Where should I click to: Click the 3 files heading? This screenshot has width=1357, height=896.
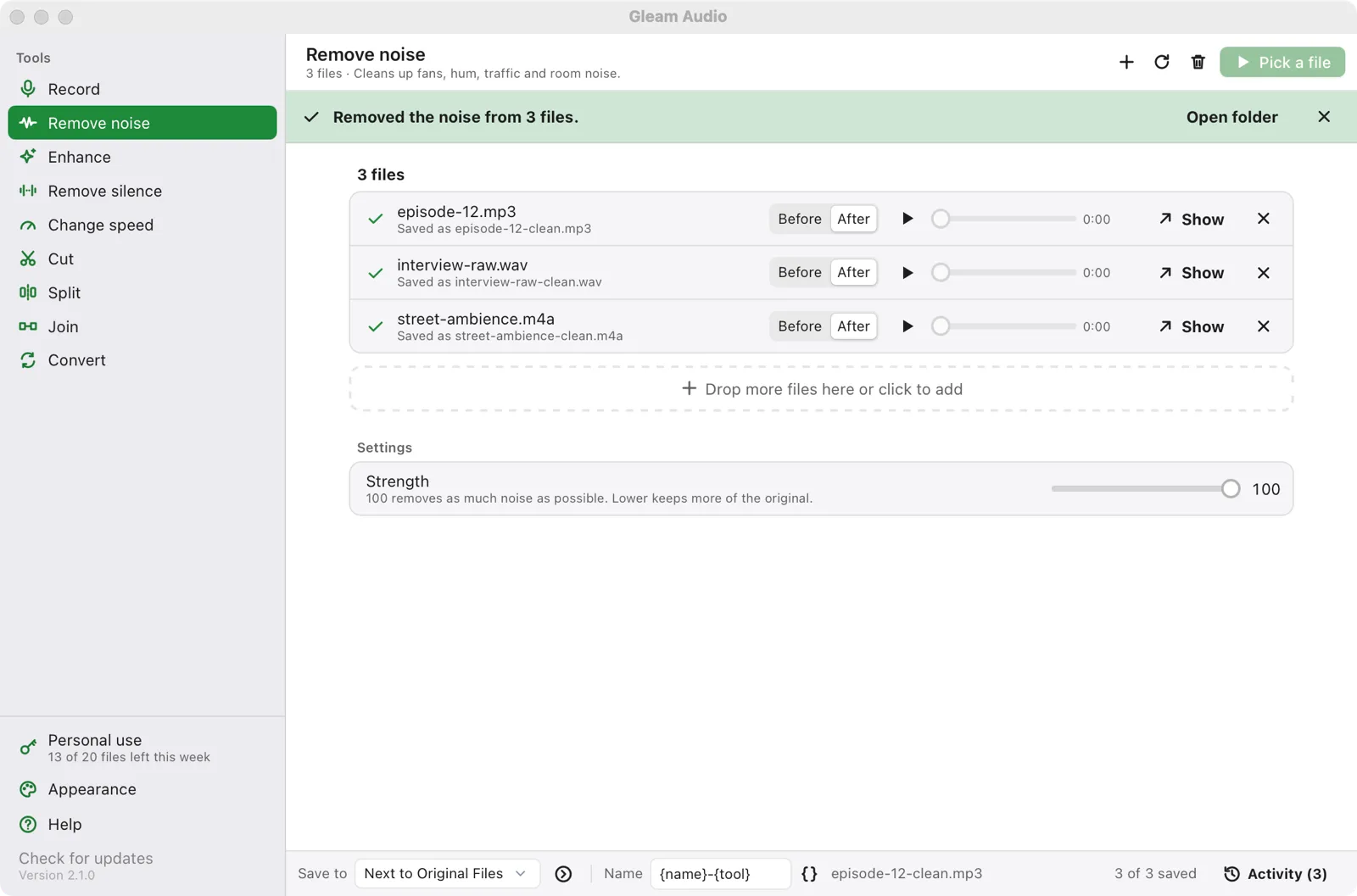381,175
